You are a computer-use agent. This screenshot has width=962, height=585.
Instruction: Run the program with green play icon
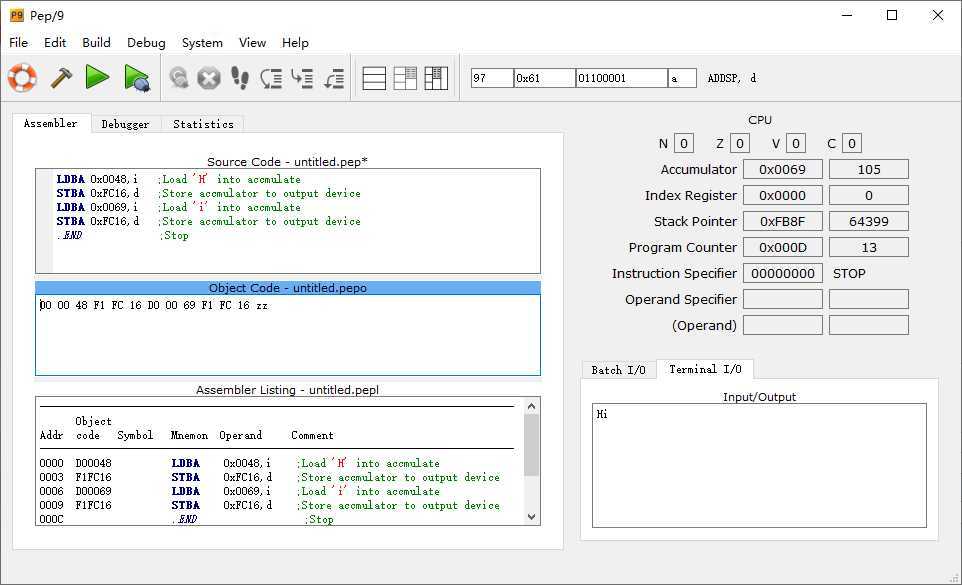point(98,77)
